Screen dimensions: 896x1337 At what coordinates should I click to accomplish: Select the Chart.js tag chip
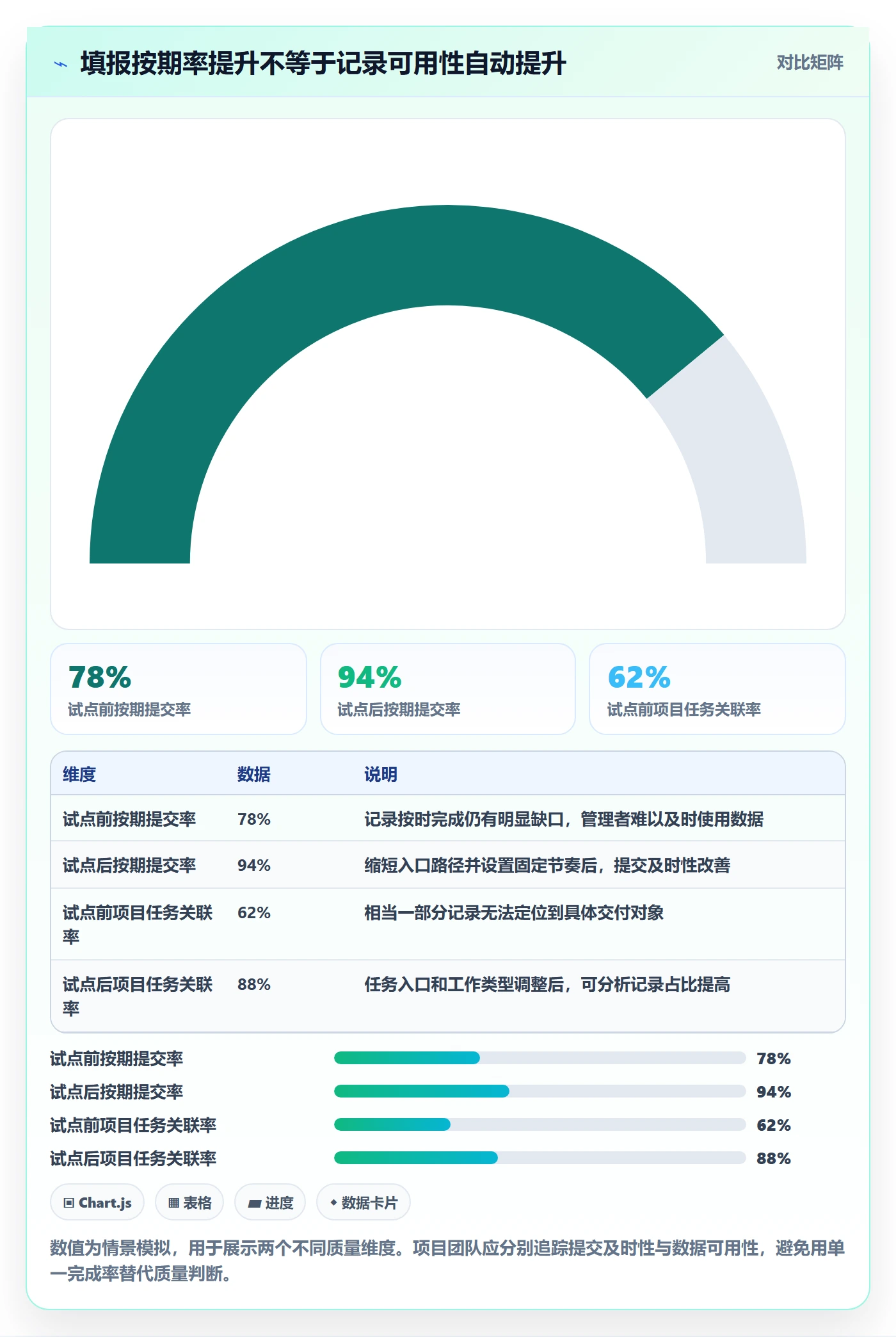(x=97, y=1203)
